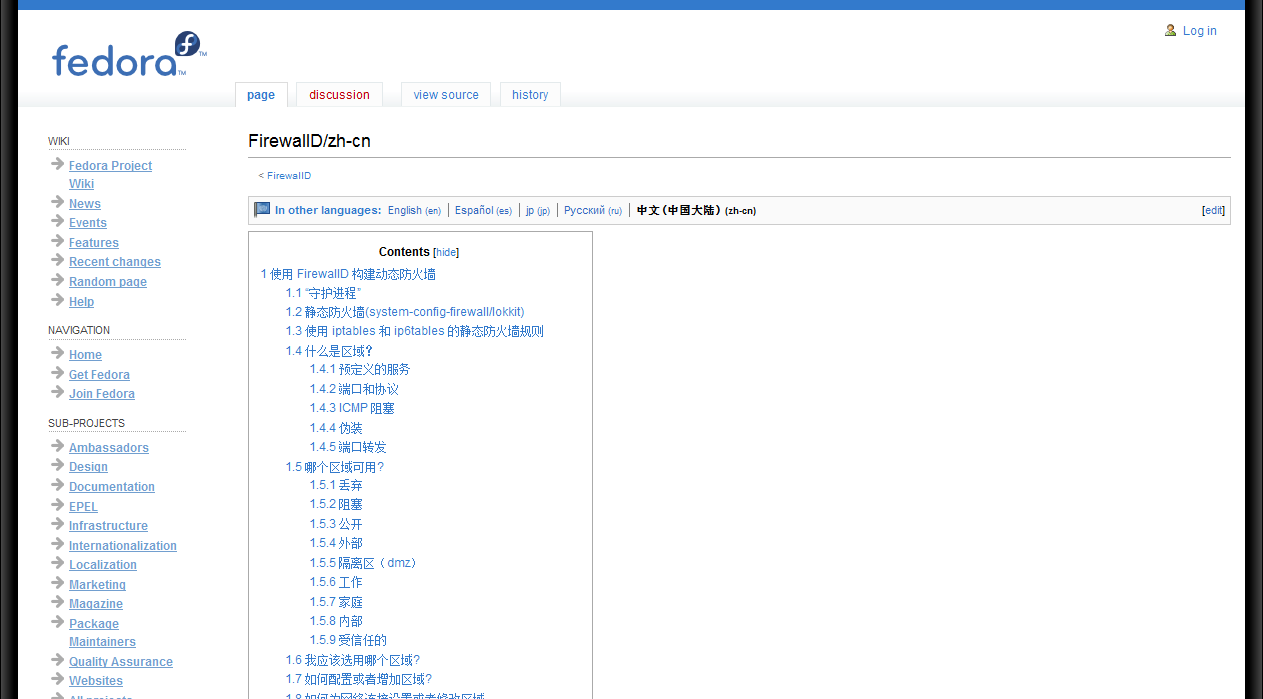
Task: Jump to section 1.5.6 工作
Action: point(336,582)
